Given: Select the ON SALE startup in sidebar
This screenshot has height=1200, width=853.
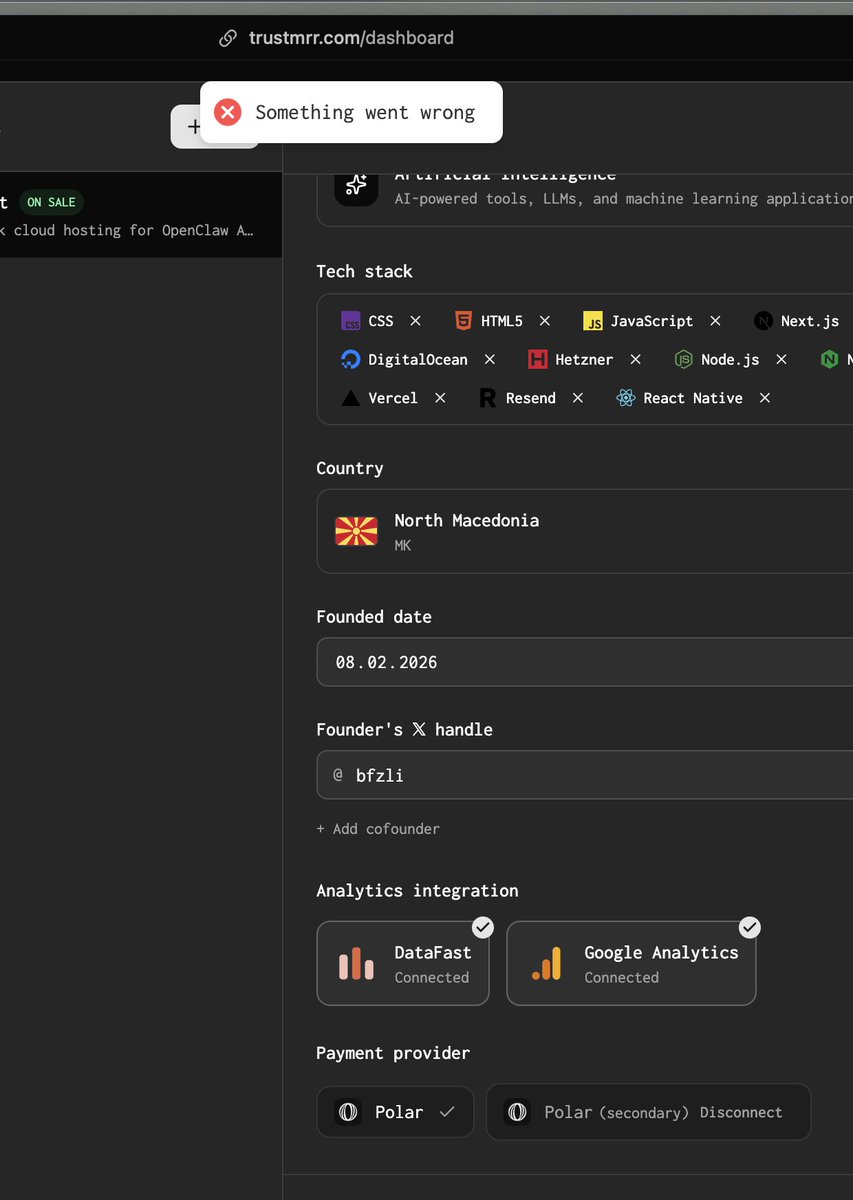Looking at the screenshot, I should (141, 216).
